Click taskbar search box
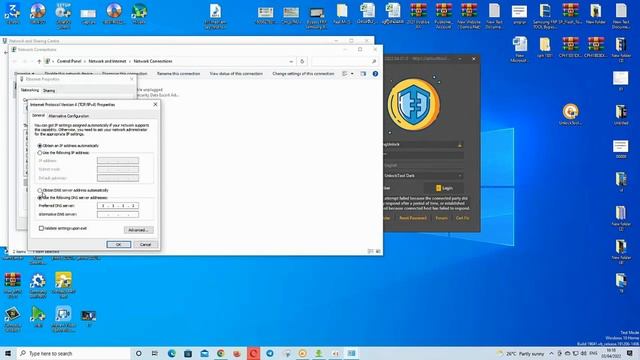This screenshot has width=640, height=360. click(x=73, y=353)
